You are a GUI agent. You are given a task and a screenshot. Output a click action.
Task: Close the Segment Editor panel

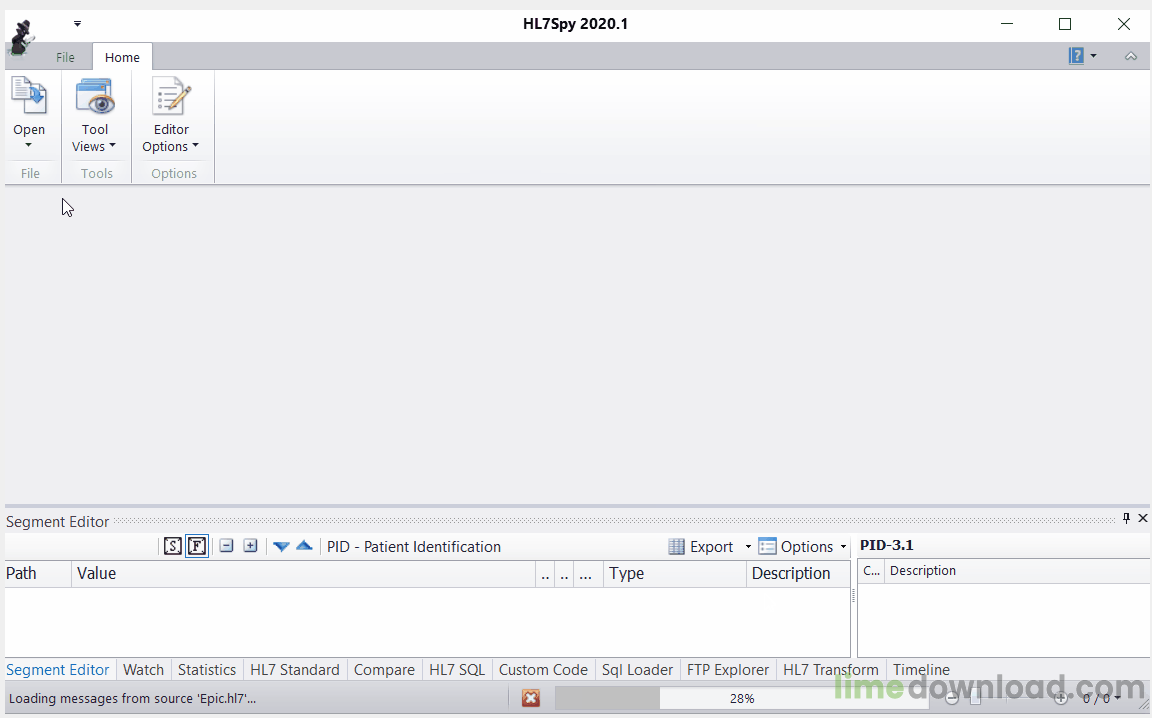pos(1142,519)
